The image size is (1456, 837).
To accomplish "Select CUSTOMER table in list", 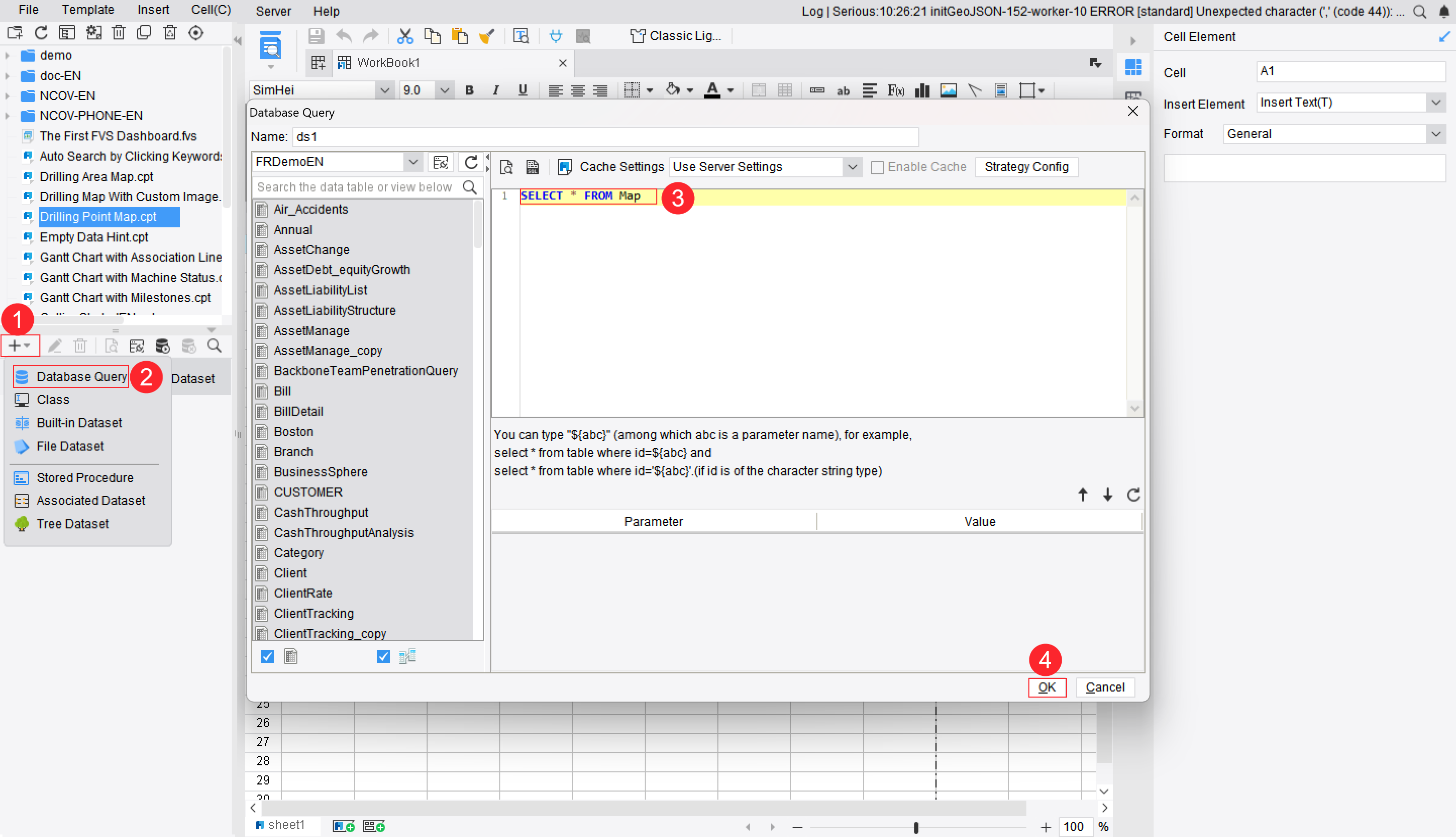I will 308,493.
